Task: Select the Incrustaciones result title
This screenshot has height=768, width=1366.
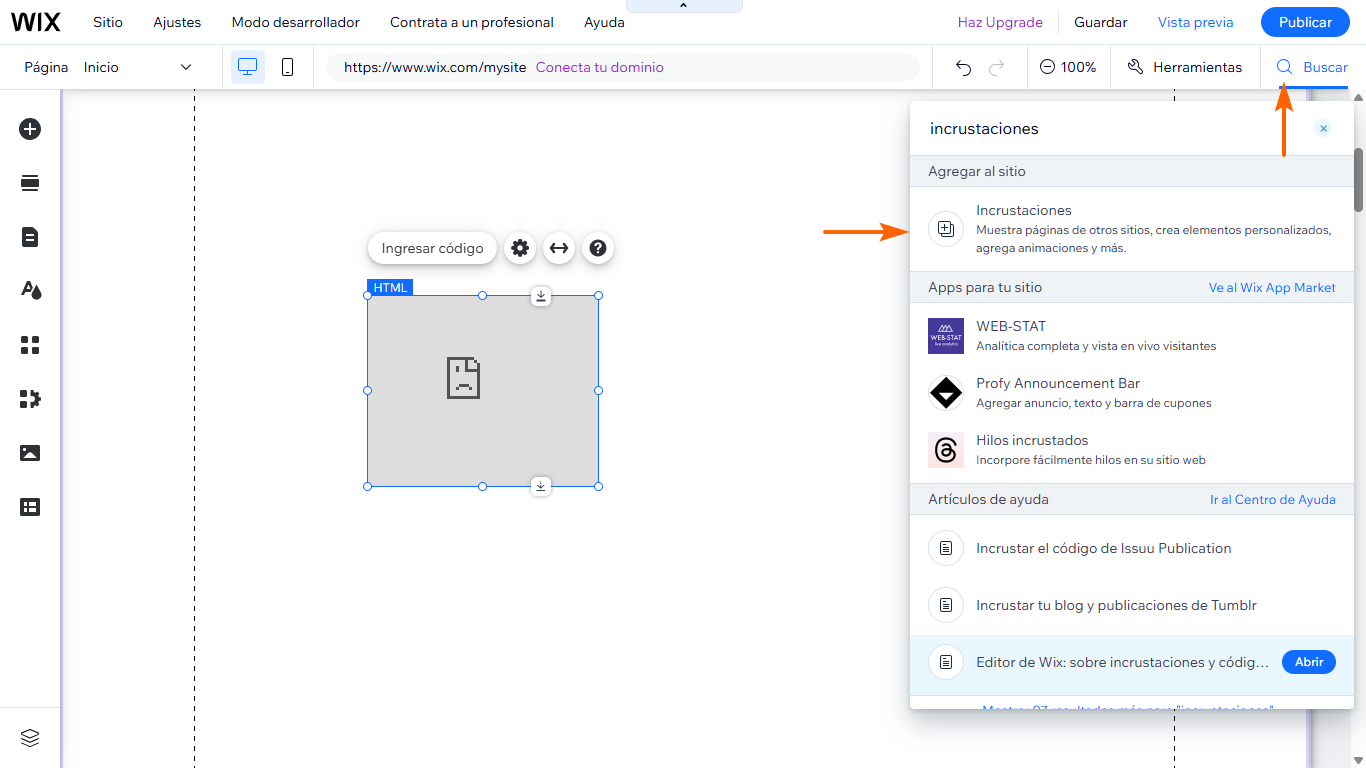Action: (1024, 210)
